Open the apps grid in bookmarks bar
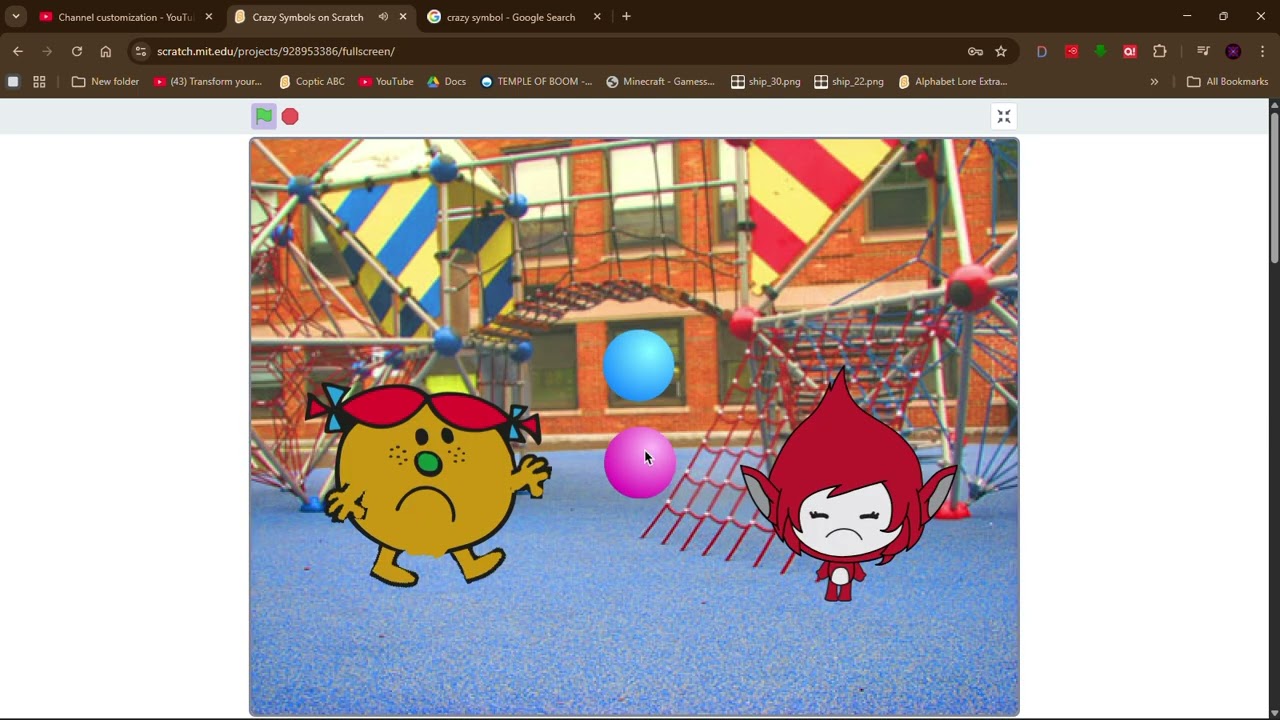 pos(39,82)
